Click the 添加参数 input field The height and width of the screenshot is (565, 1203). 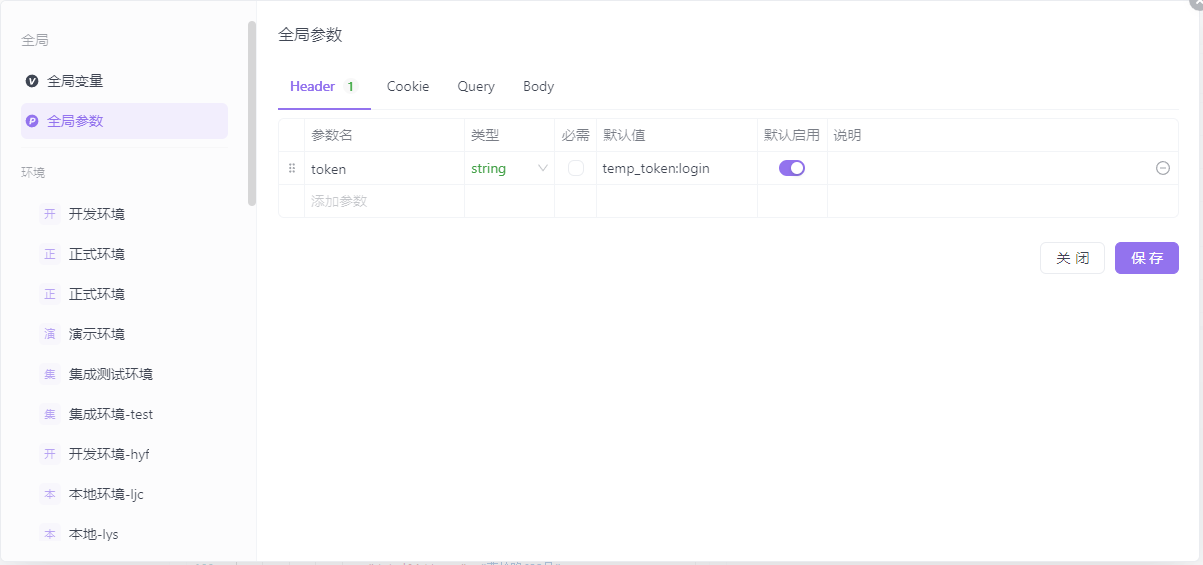(385, 201)
